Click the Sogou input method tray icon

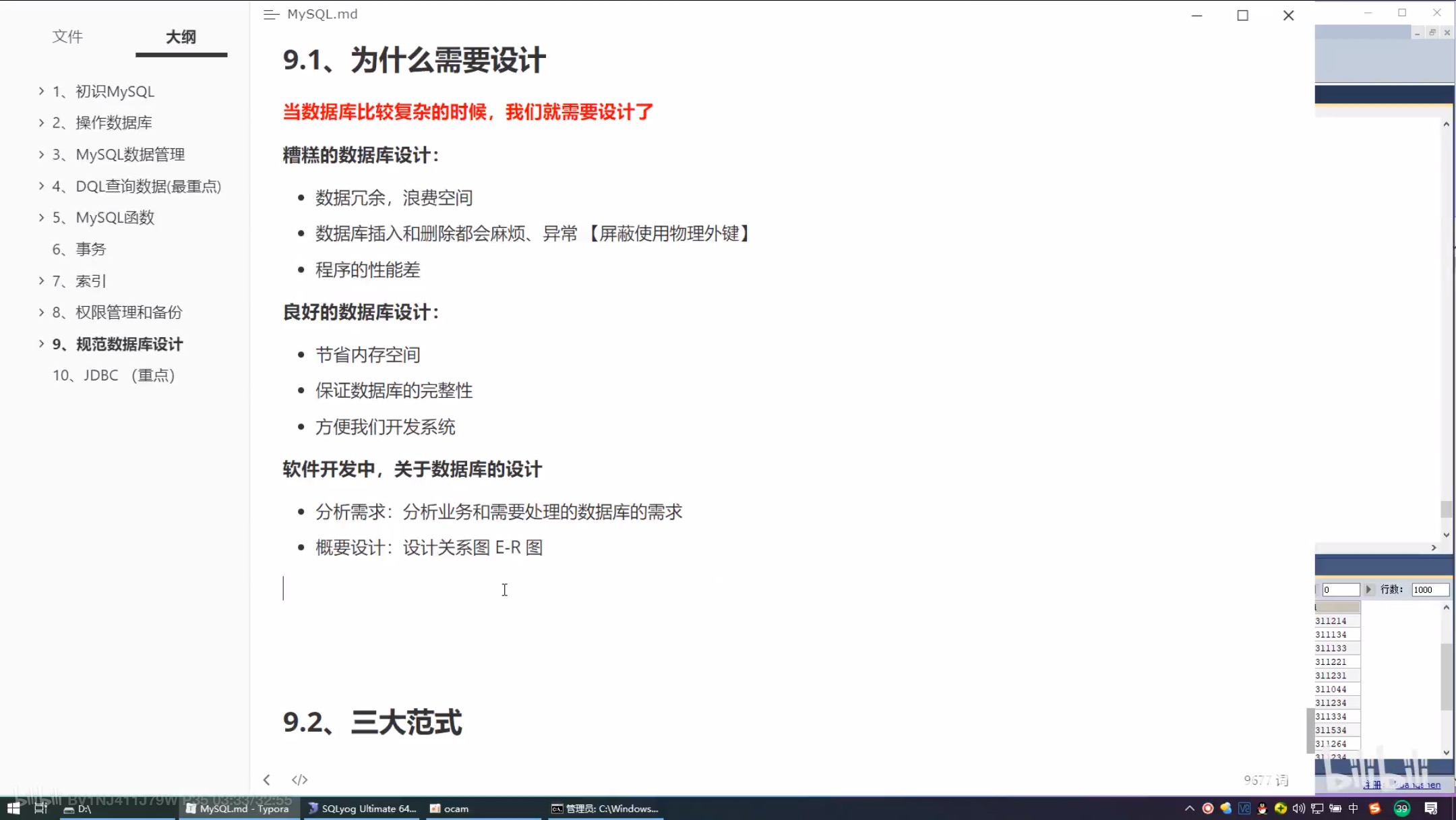pos(1374,808)
